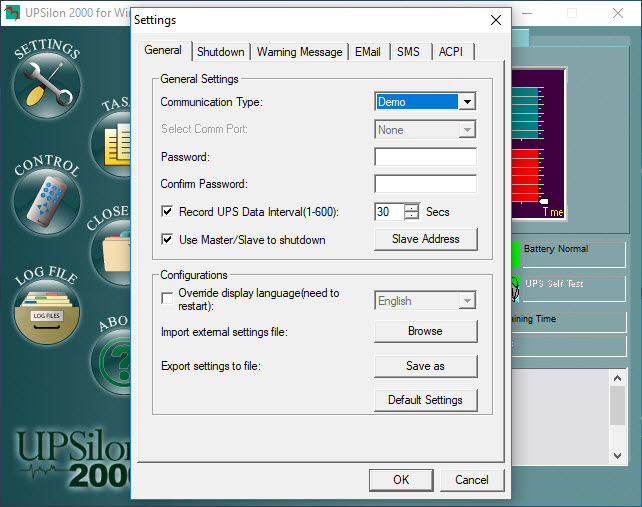642x507 pixels.
Task: Click the Close folder icon in main window
Action: (111, 252)
